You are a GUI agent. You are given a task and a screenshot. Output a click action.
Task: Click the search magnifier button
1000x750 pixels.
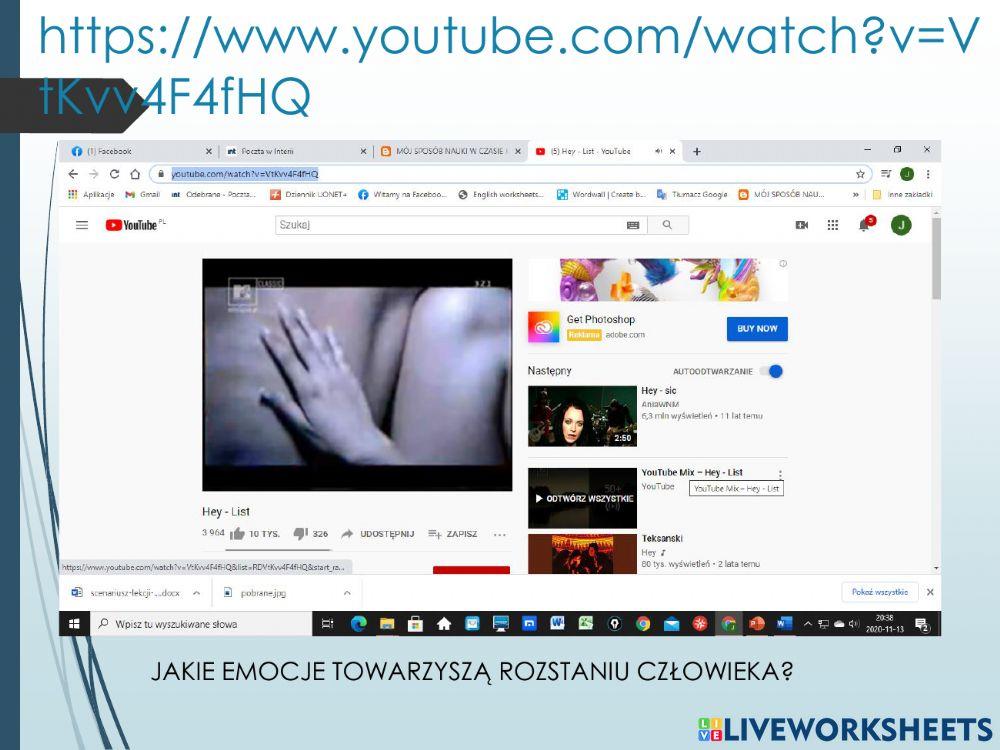(667, 226)
